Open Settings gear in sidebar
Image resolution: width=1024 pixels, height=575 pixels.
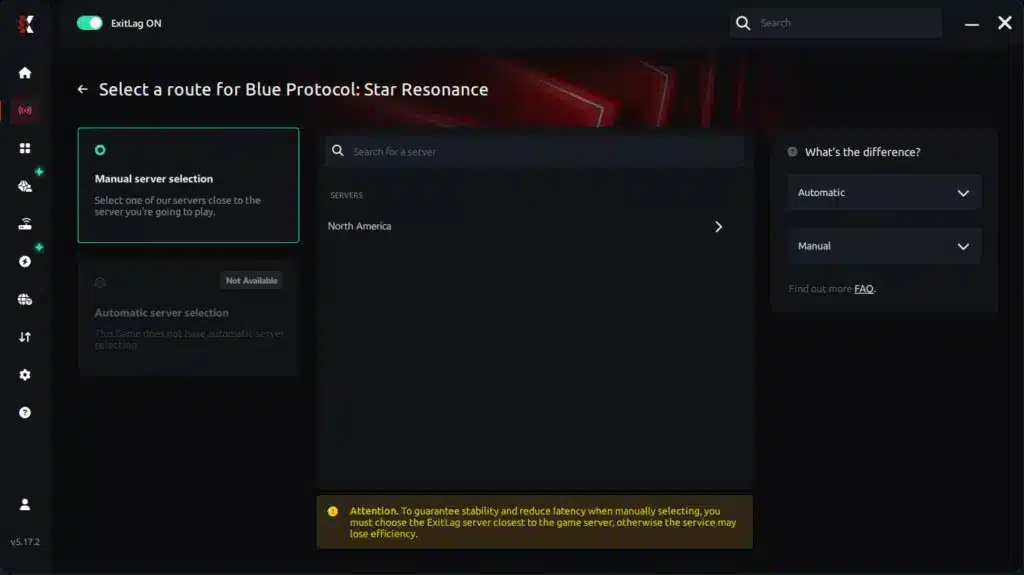point(25,375)
